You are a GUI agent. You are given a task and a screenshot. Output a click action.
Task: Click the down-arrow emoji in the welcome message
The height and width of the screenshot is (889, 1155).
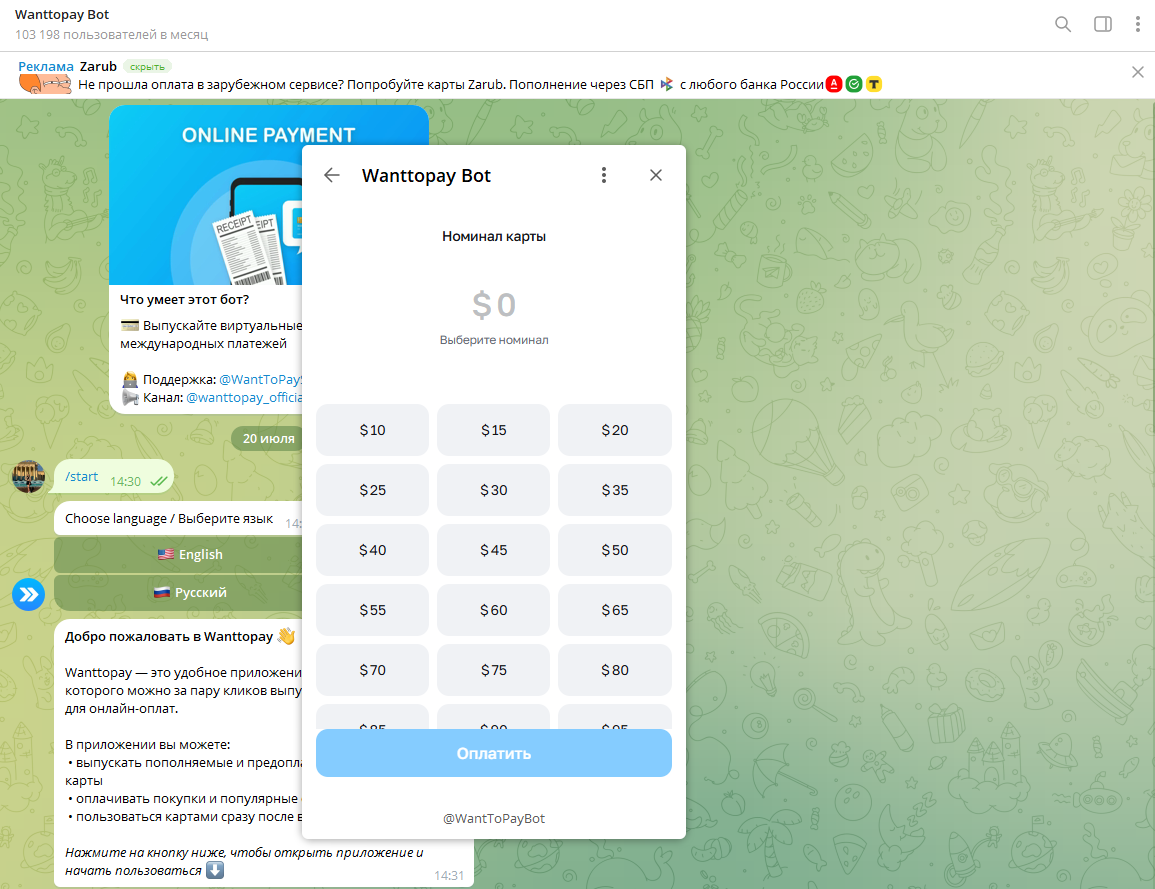point(214,870)
